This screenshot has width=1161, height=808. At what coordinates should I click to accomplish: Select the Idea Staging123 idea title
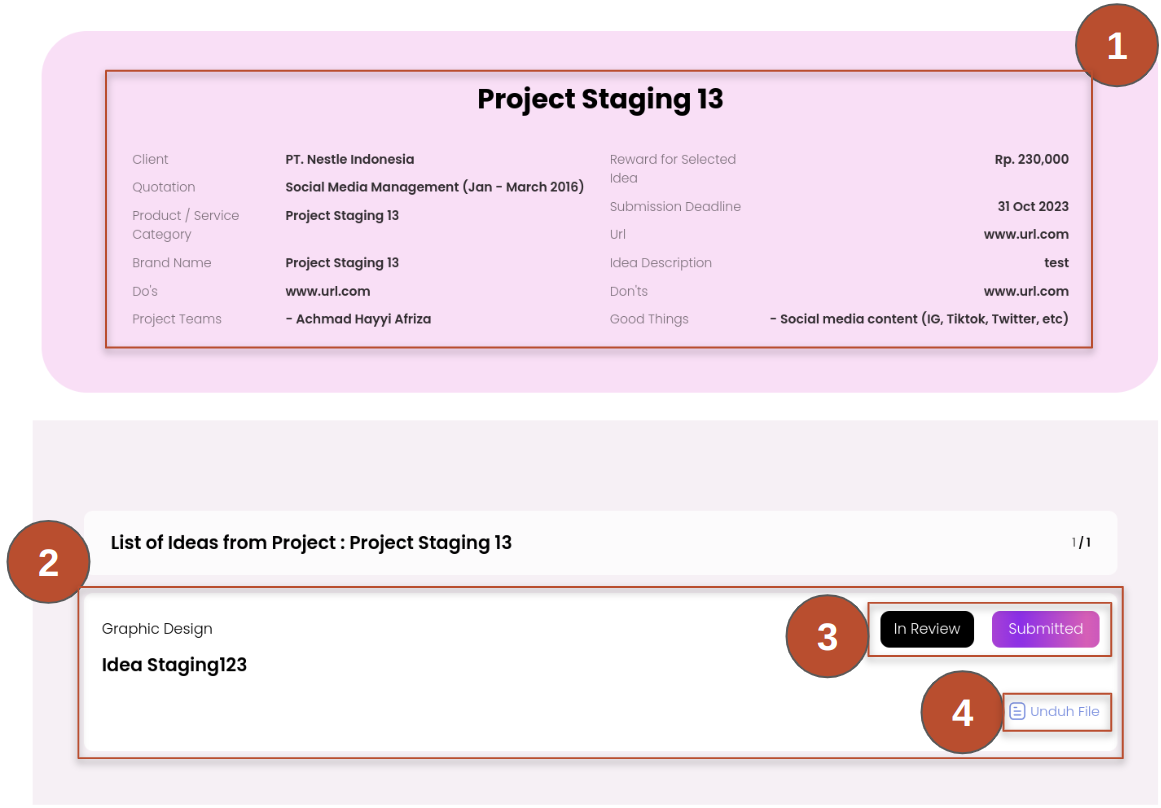point(174,665)
